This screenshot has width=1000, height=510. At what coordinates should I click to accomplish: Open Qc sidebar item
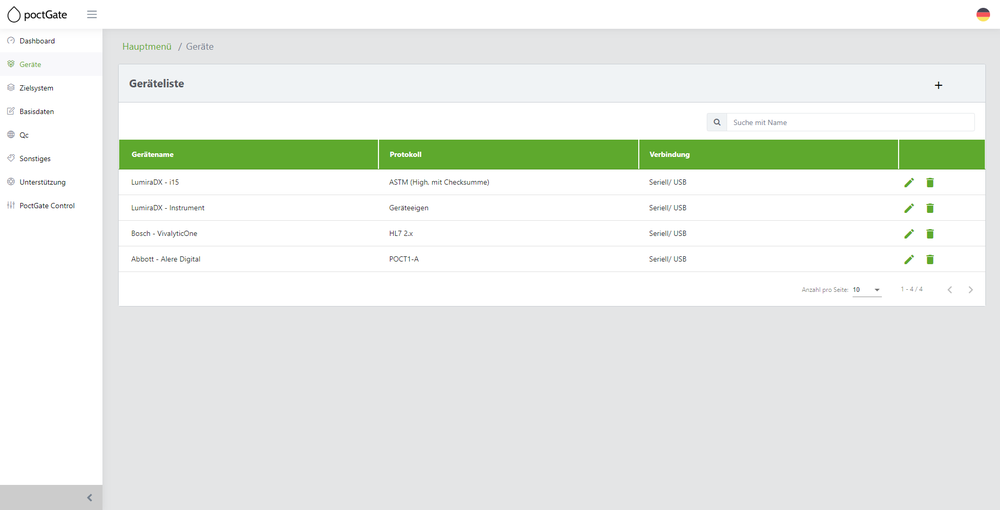coord(51,135)
